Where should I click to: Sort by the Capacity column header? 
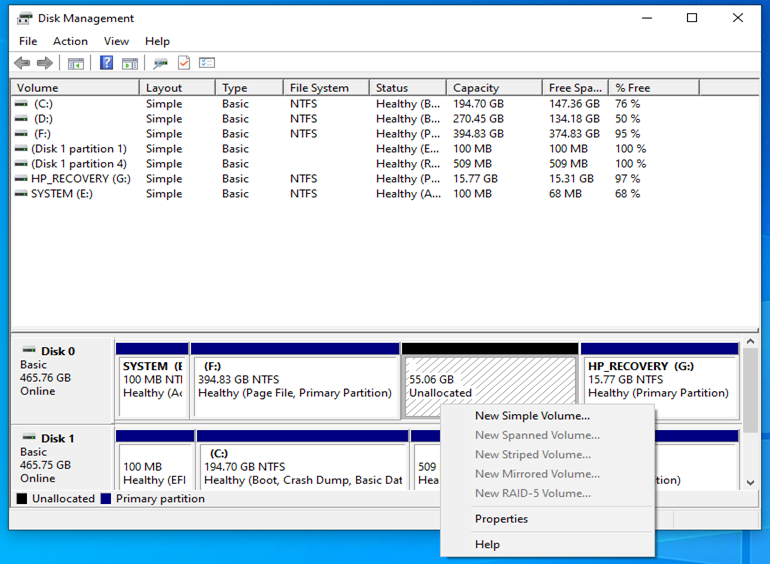[476, 88]
